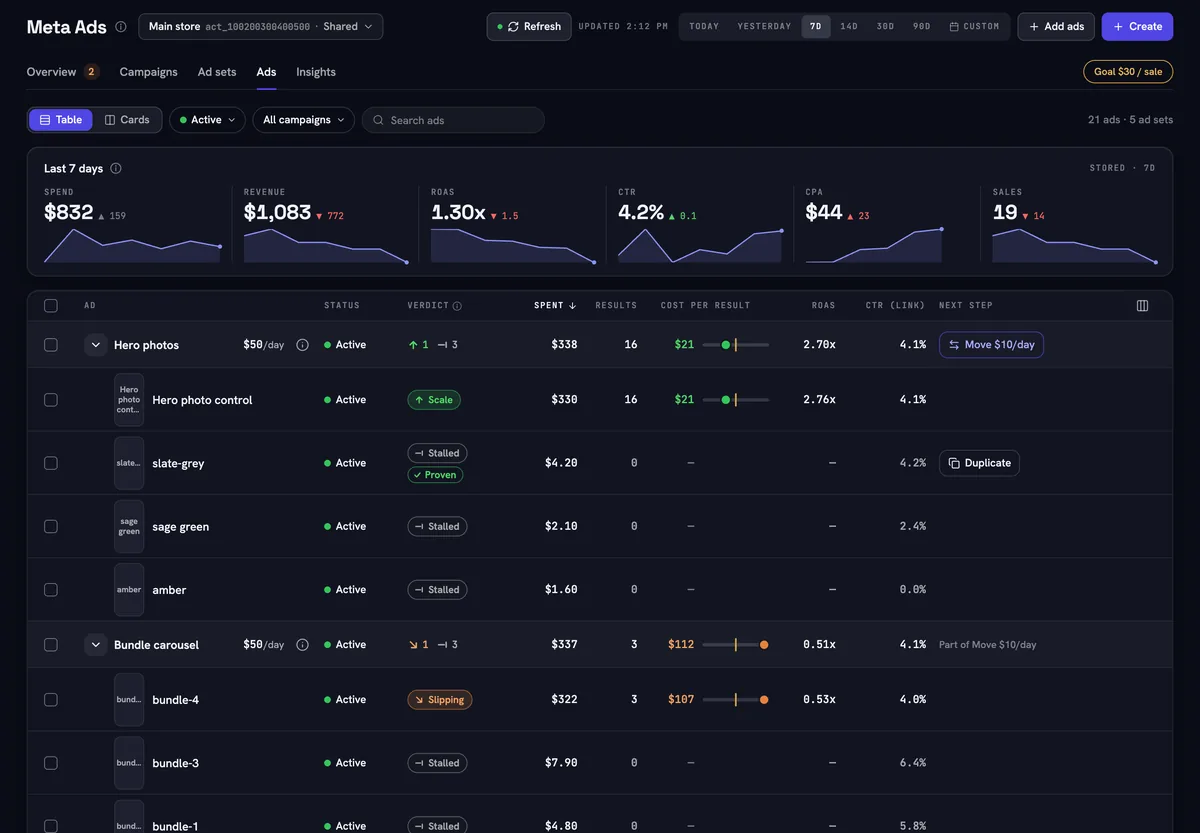Image resolution: width=1200 pixels, height=833 pixels.
Task: Go to the Ad sets tab
Action: (x=217, y=72)
